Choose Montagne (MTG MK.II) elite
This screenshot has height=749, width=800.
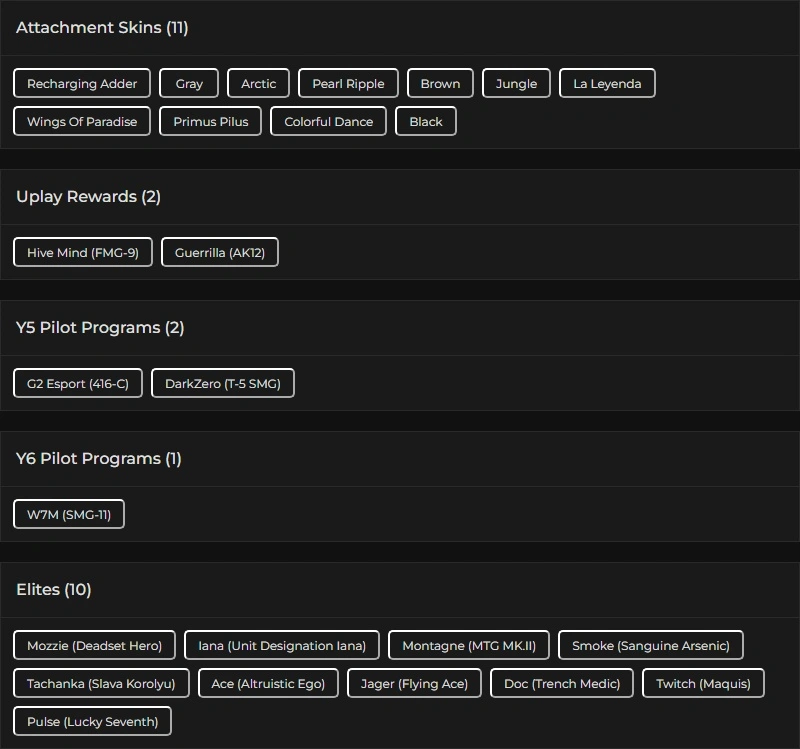[469, 645]
